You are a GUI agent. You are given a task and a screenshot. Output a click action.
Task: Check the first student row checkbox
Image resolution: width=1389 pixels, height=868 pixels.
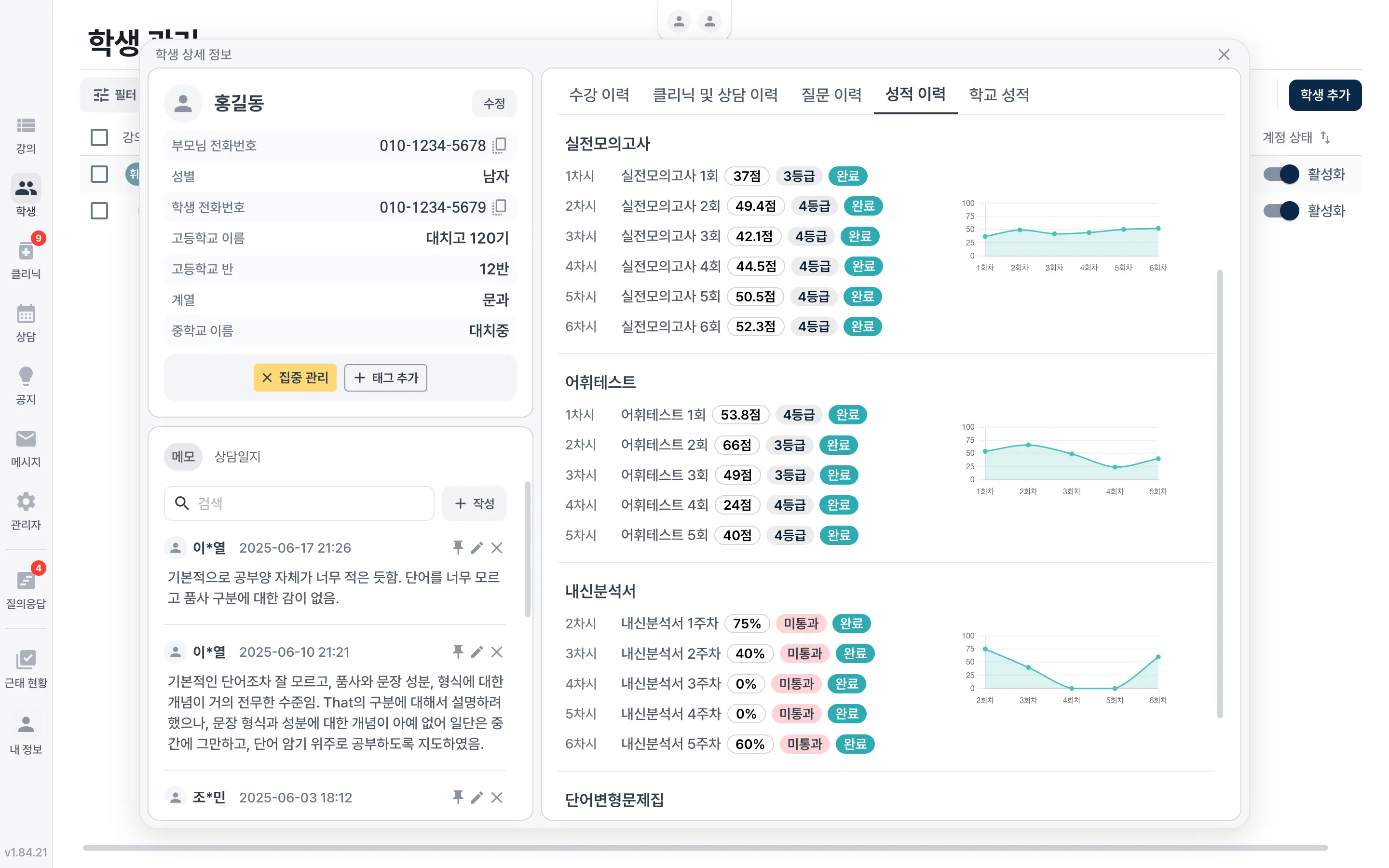99,174
